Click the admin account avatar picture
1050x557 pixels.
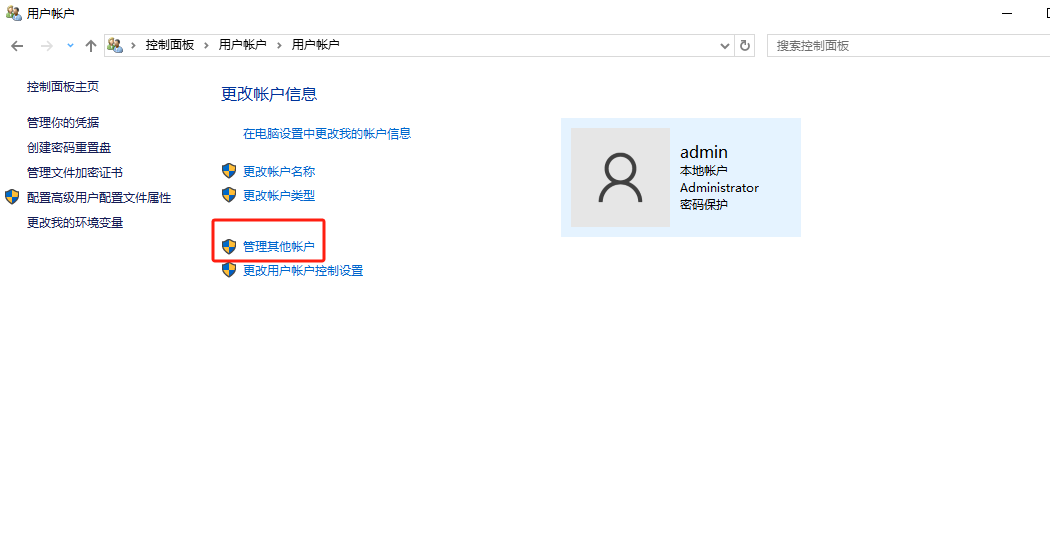click(x=620, y=177)
